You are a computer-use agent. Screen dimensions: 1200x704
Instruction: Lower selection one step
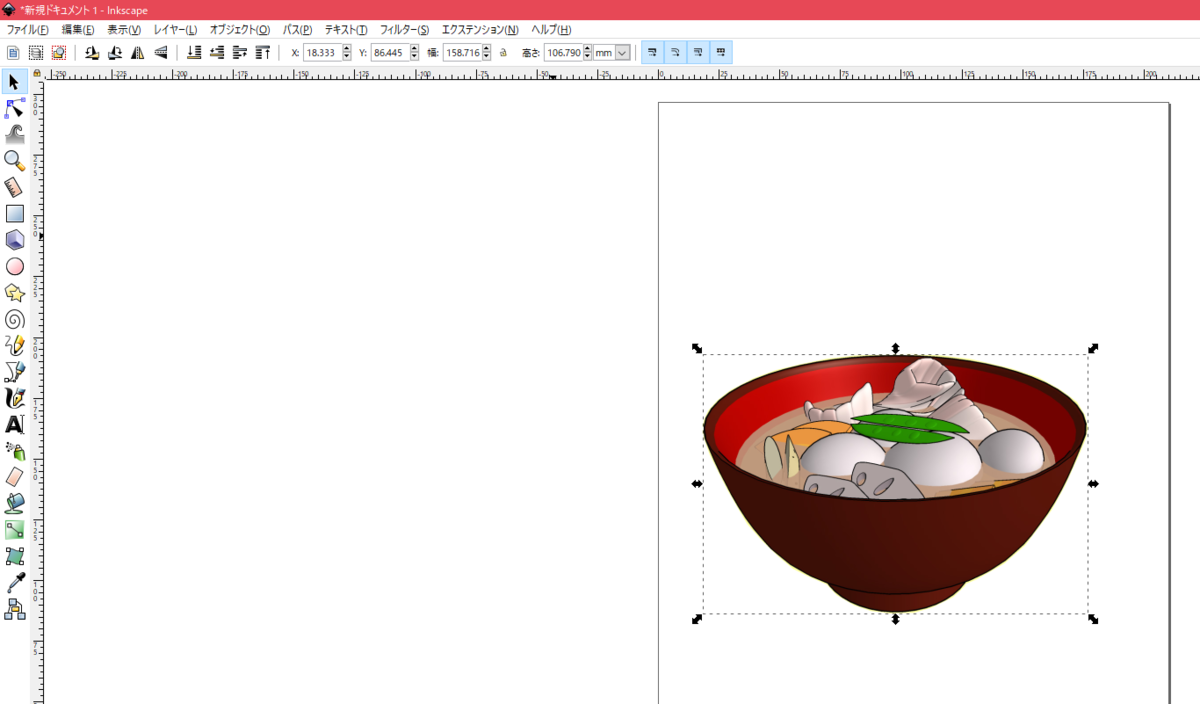[217, 52]
